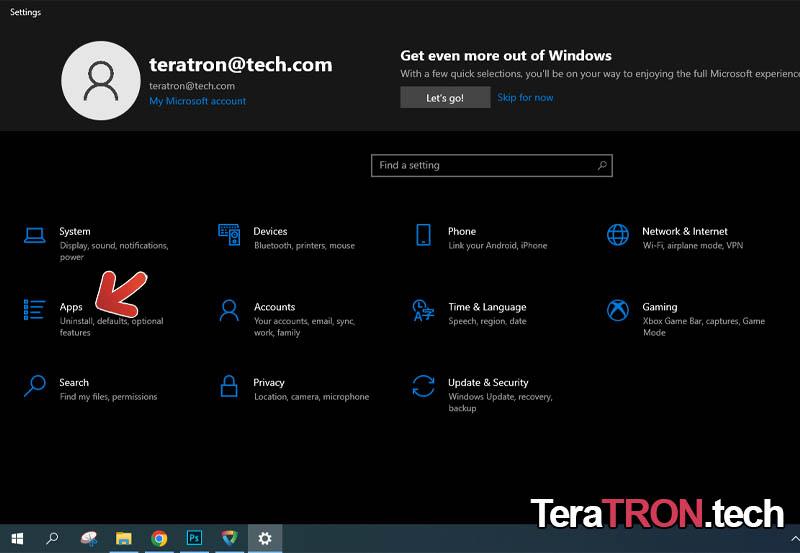Open the Privacy padlock icon
The image size is (800, 553).
(x=229, y=386)
